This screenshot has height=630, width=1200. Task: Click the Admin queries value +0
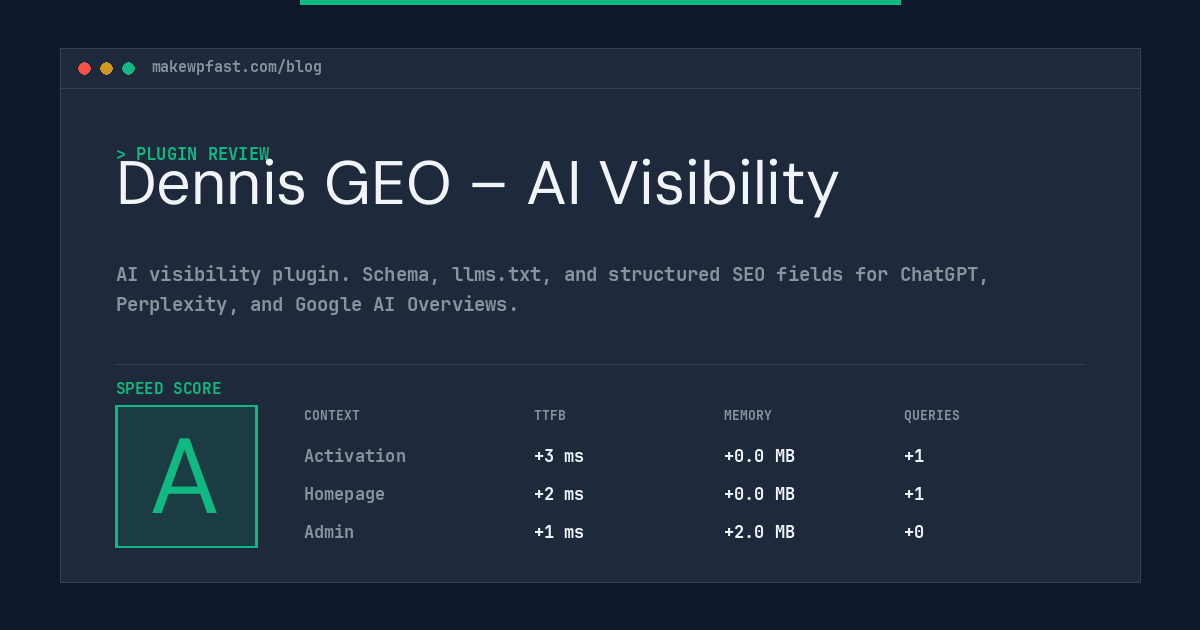(x=914, y=532)
